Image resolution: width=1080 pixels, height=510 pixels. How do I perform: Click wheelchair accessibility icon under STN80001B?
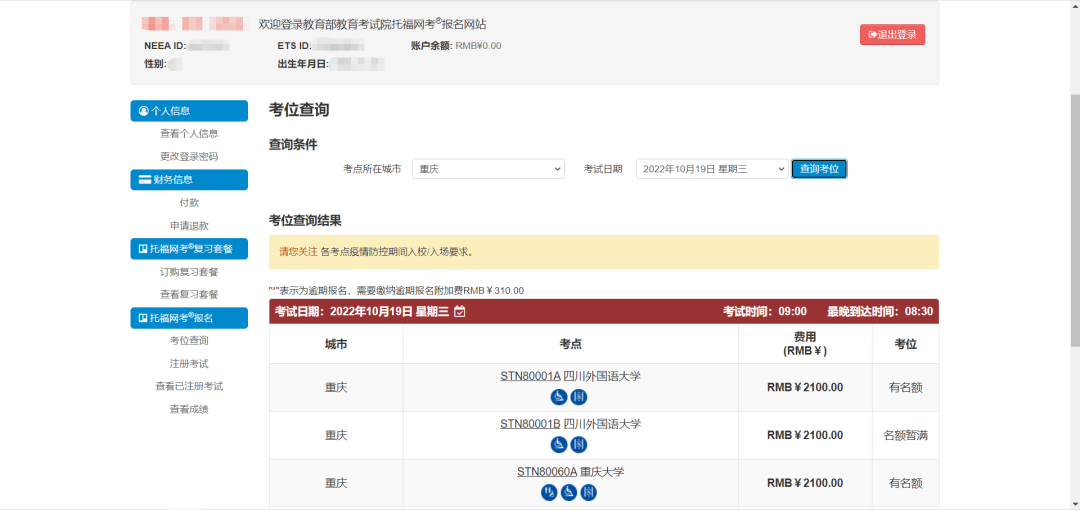click(560, 445)
